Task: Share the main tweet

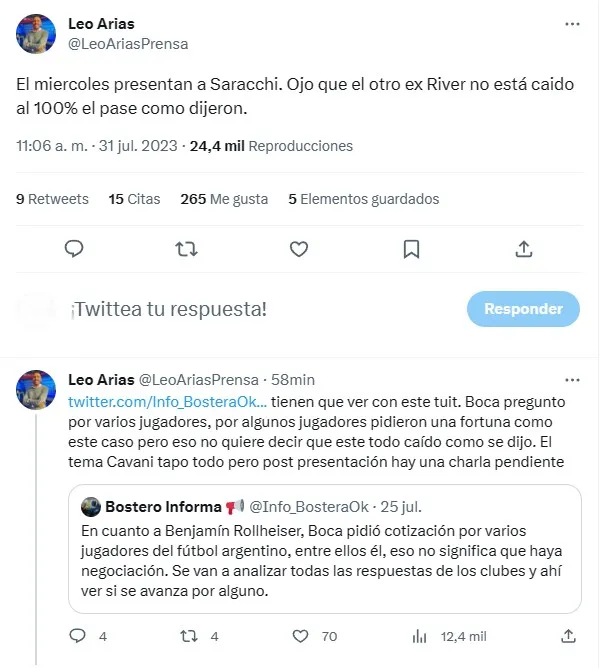Action: pyautogui.click(x=523, y=249)
